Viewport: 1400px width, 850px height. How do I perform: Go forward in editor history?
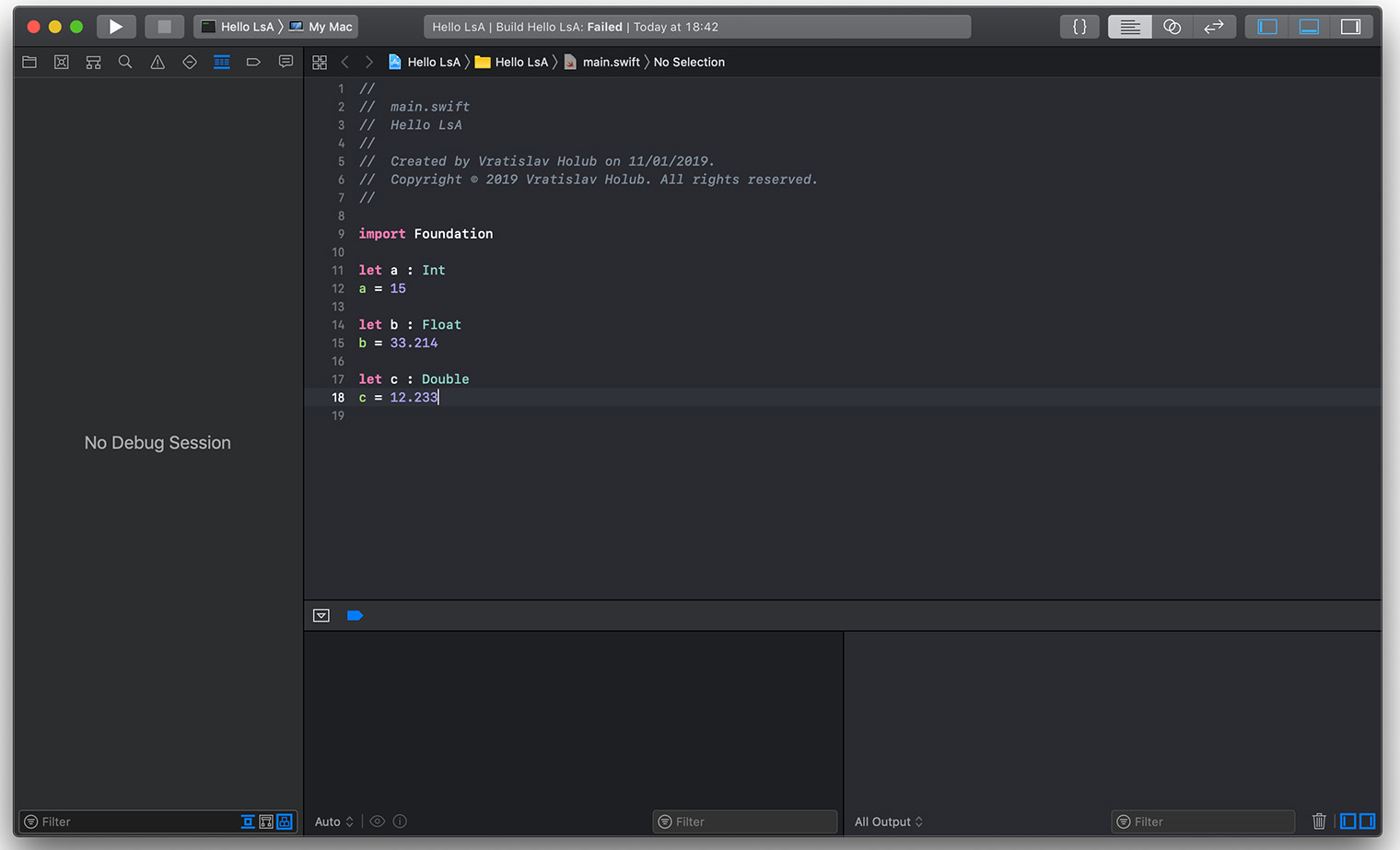click(x=369, y=62)
